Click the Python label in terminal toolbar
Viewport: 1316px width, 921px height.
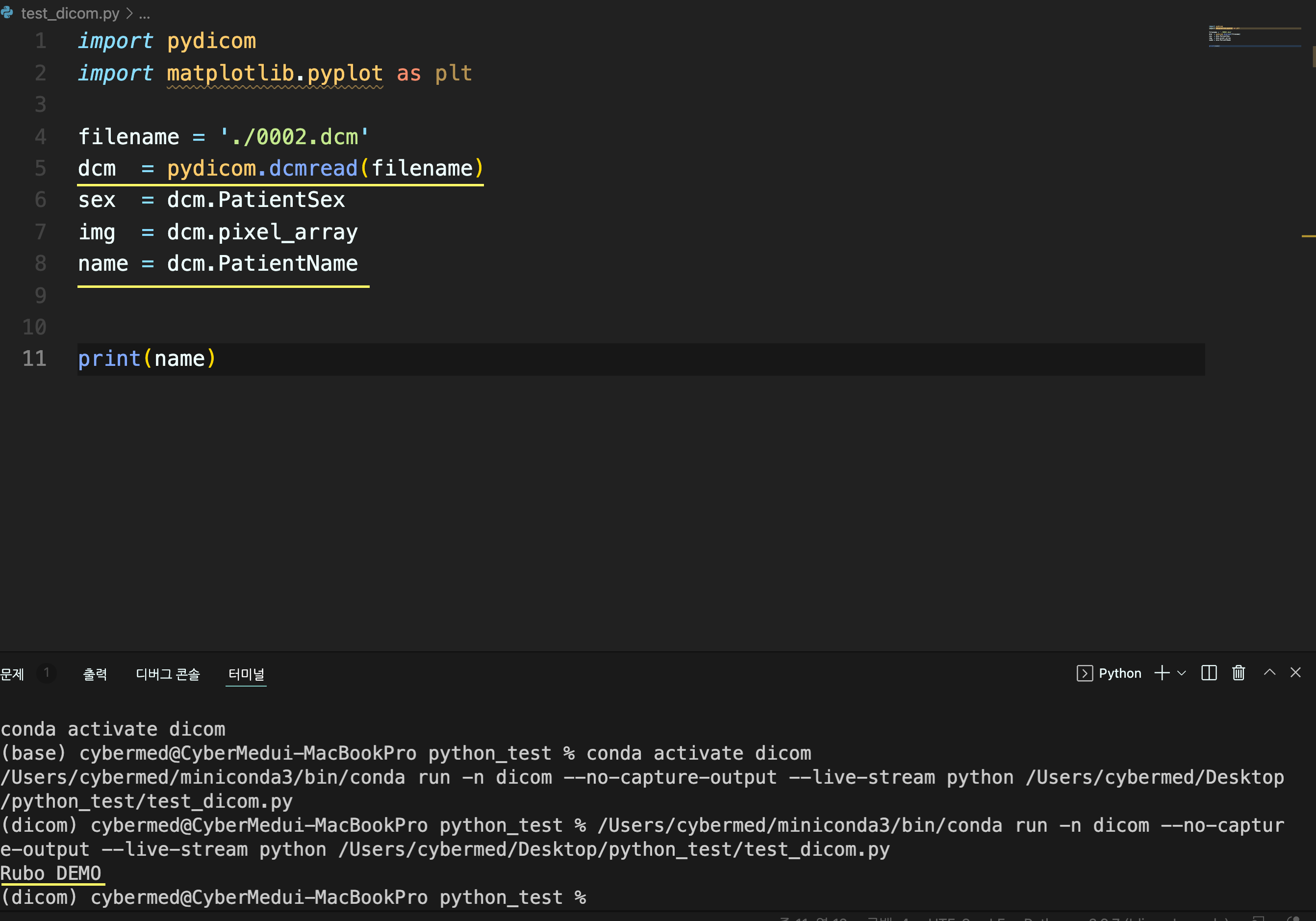pyautogui.click(x=1119, y=673)
